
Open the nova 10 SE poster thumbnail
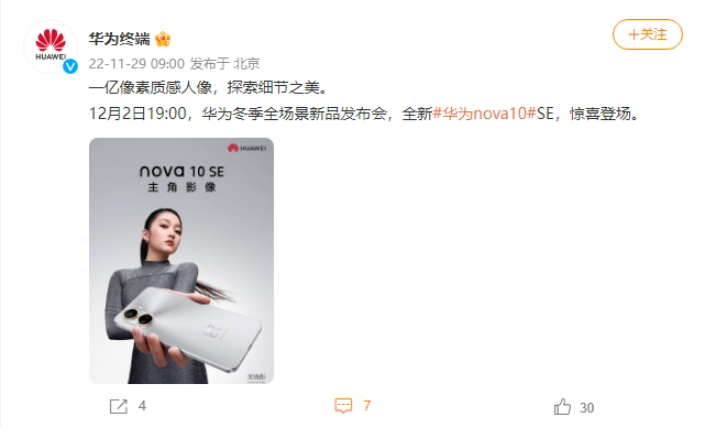181,261
